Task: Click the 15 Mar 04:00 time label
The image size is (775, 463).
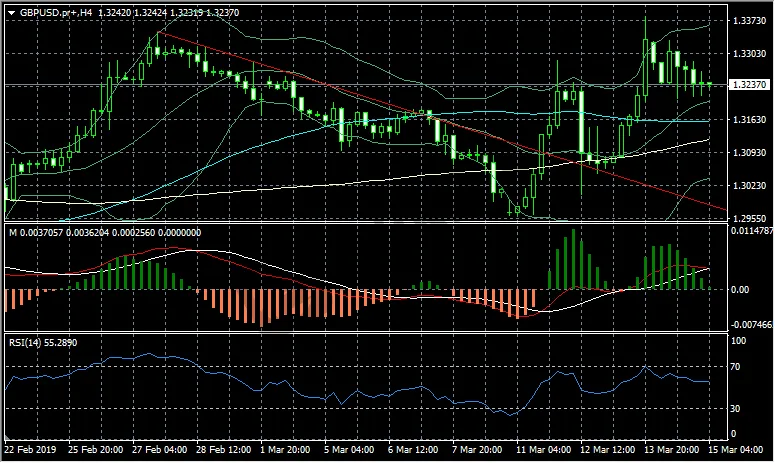Action: [x=735, y=450]
